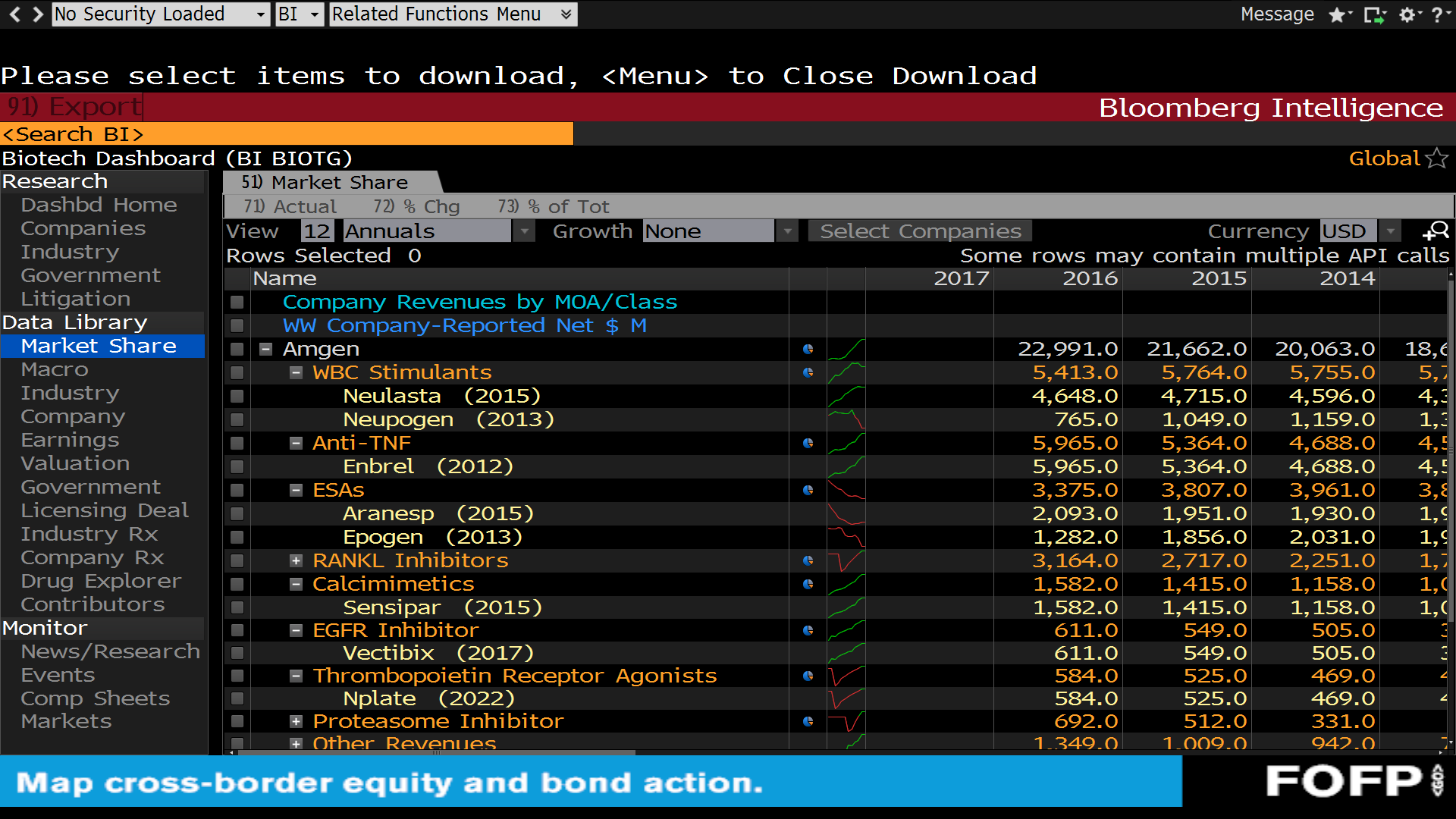Check the Amgen row checkbox
This screenshot has width=1456, height=819.
237,349
